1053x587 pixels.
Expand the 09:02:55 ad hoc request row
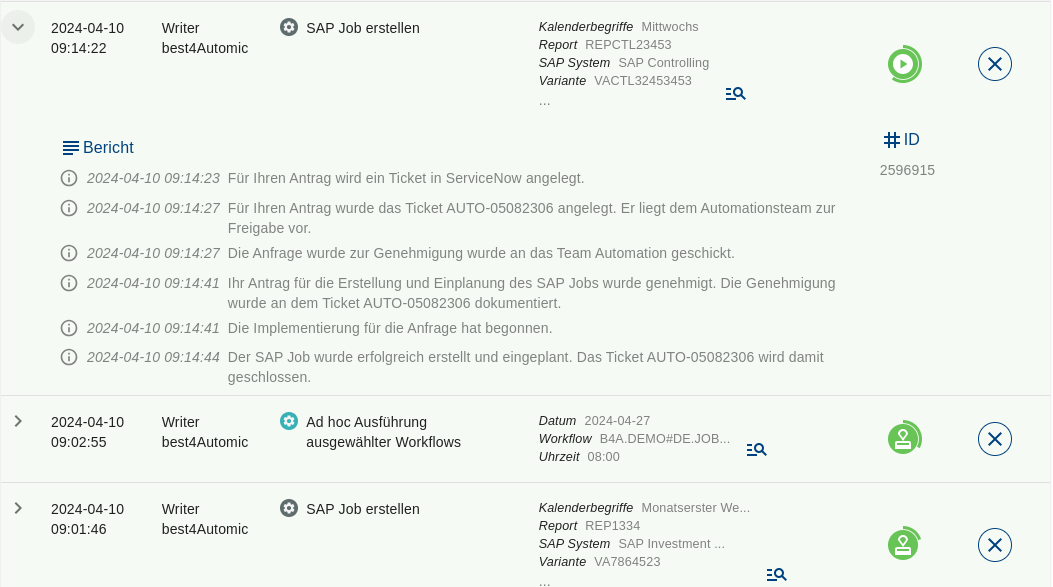click(x=18, y=421)
